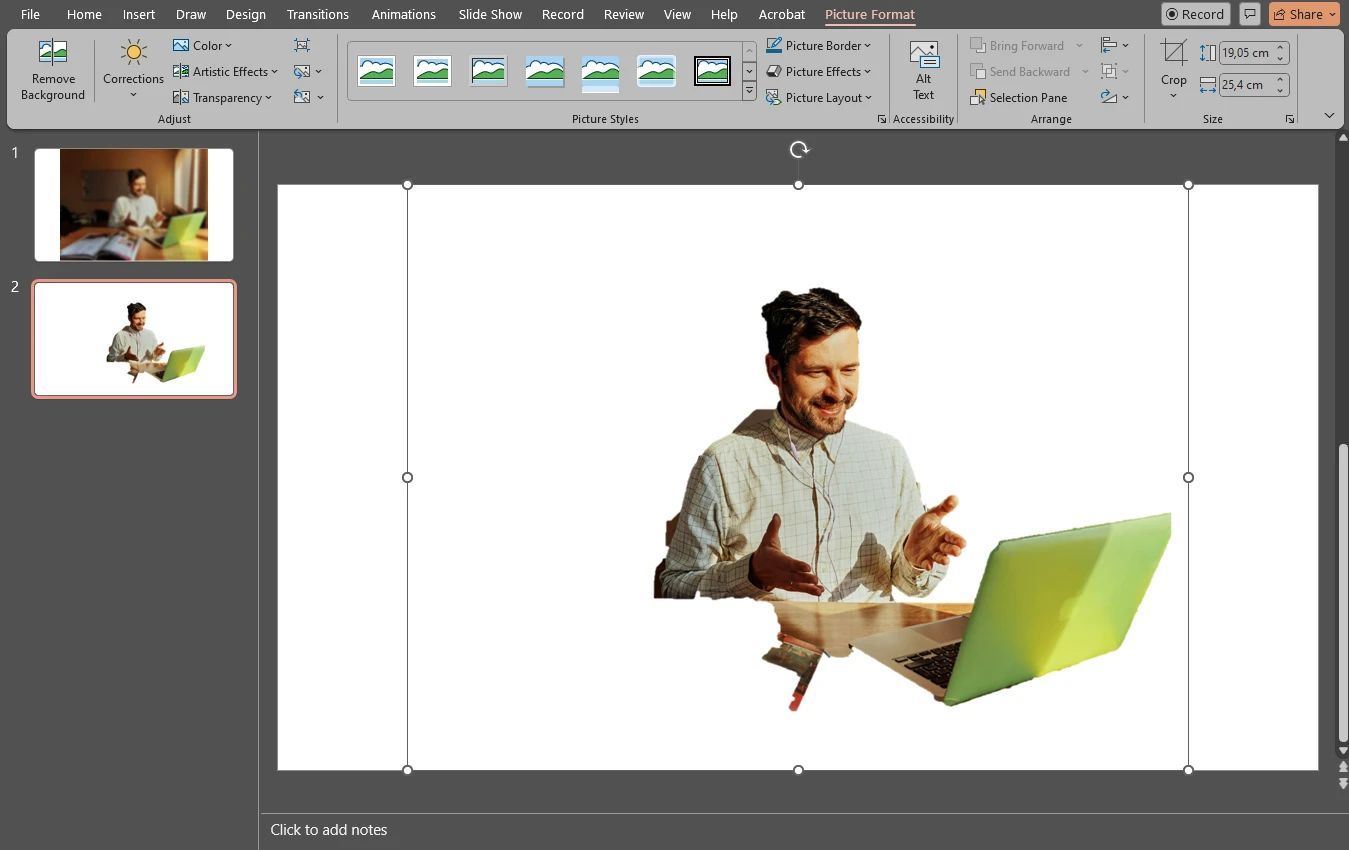Apply the first picture style thumbnail

tap(376, 71)
